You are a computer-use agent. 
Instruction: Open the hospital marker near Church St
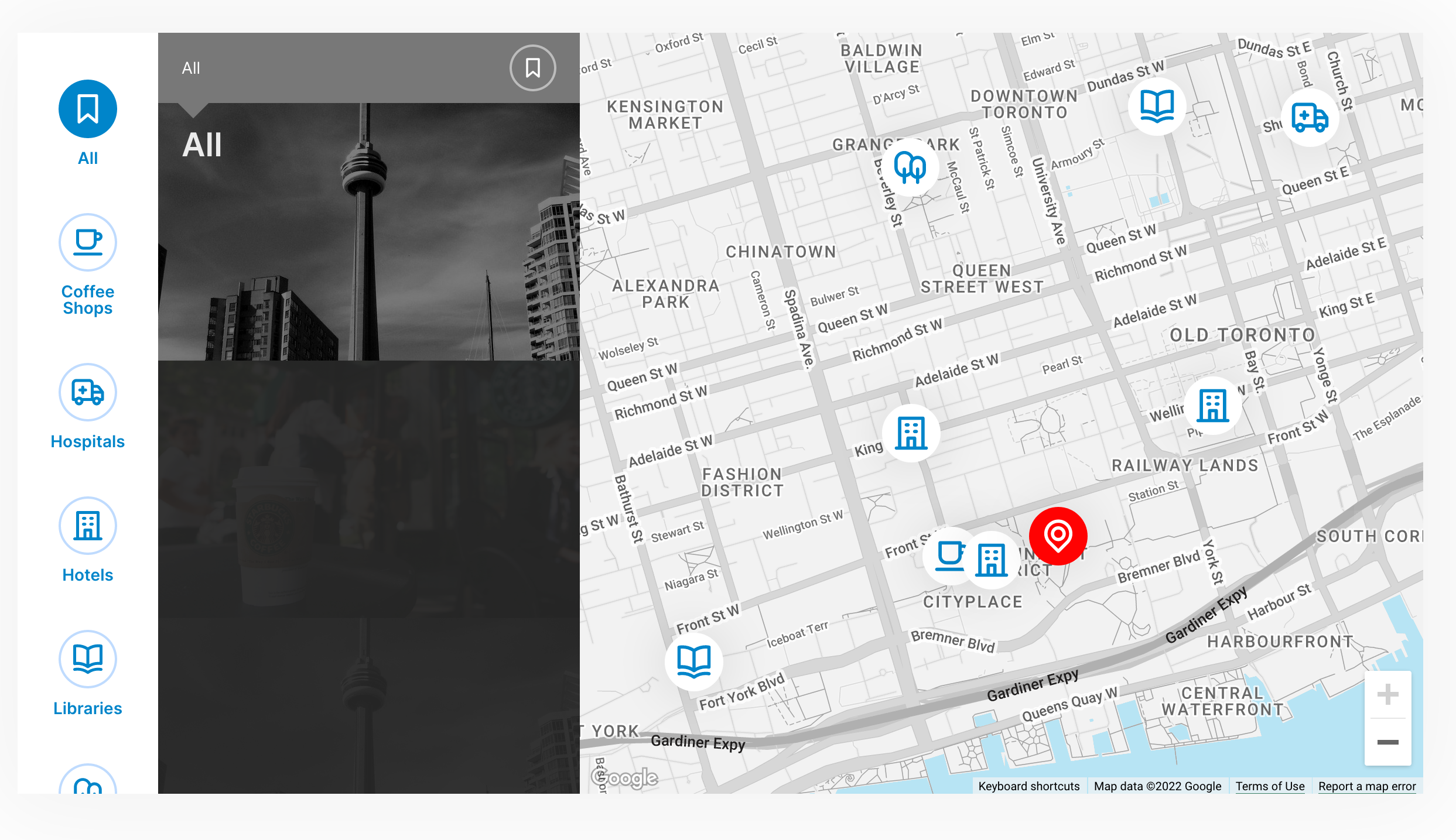coord(1310,118)
